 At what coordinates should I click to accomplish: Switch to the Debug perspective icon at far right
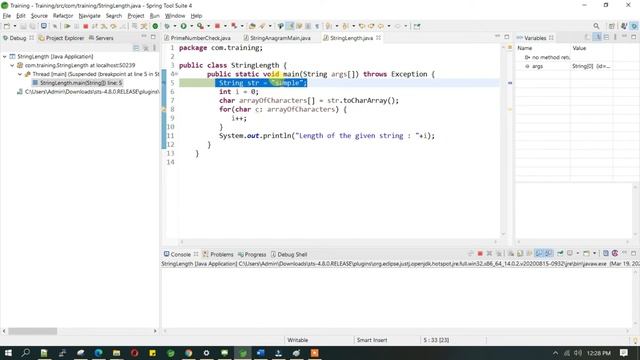(x=634, y=26)
